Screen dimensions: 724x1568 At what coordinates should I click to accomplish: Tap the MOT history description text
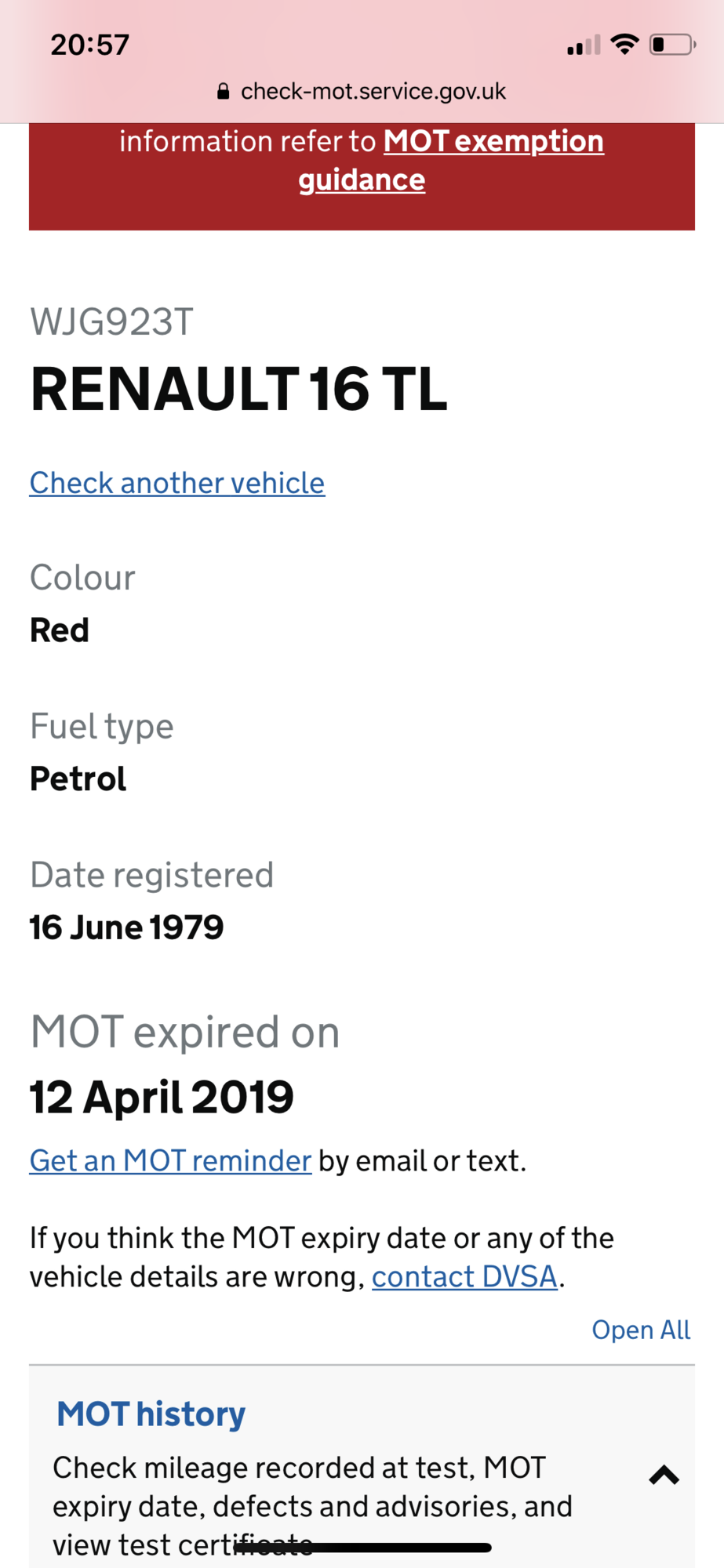[x=312, y=1505]
